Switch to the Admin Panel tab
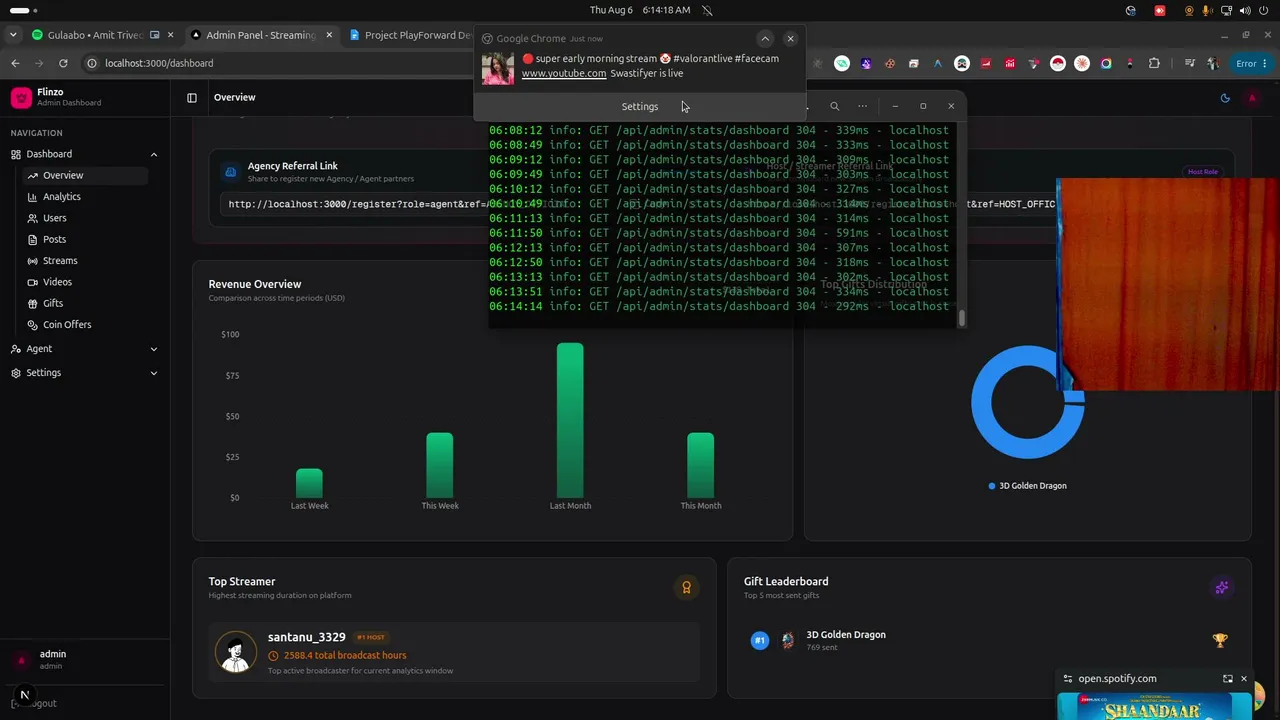Screen dimensions: 1280x720 click(x=260, y=35)
